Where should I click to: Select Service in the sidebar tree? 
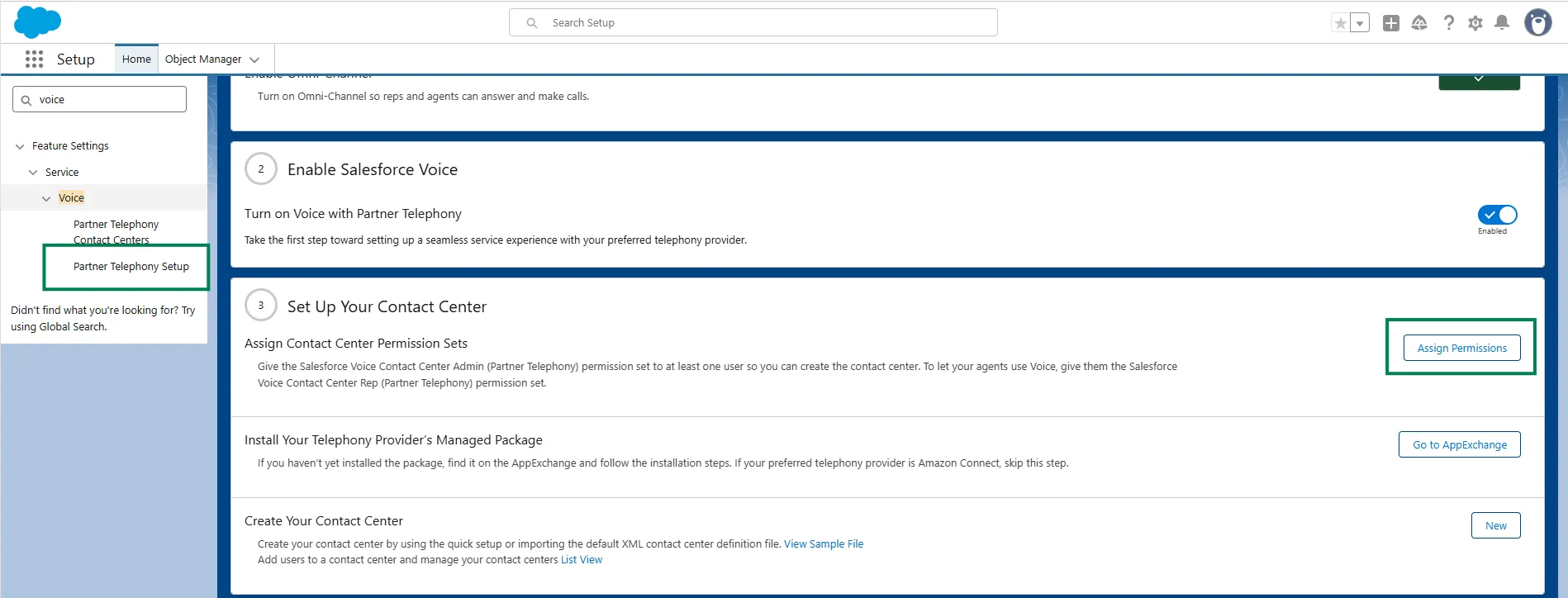pos(62,172)
